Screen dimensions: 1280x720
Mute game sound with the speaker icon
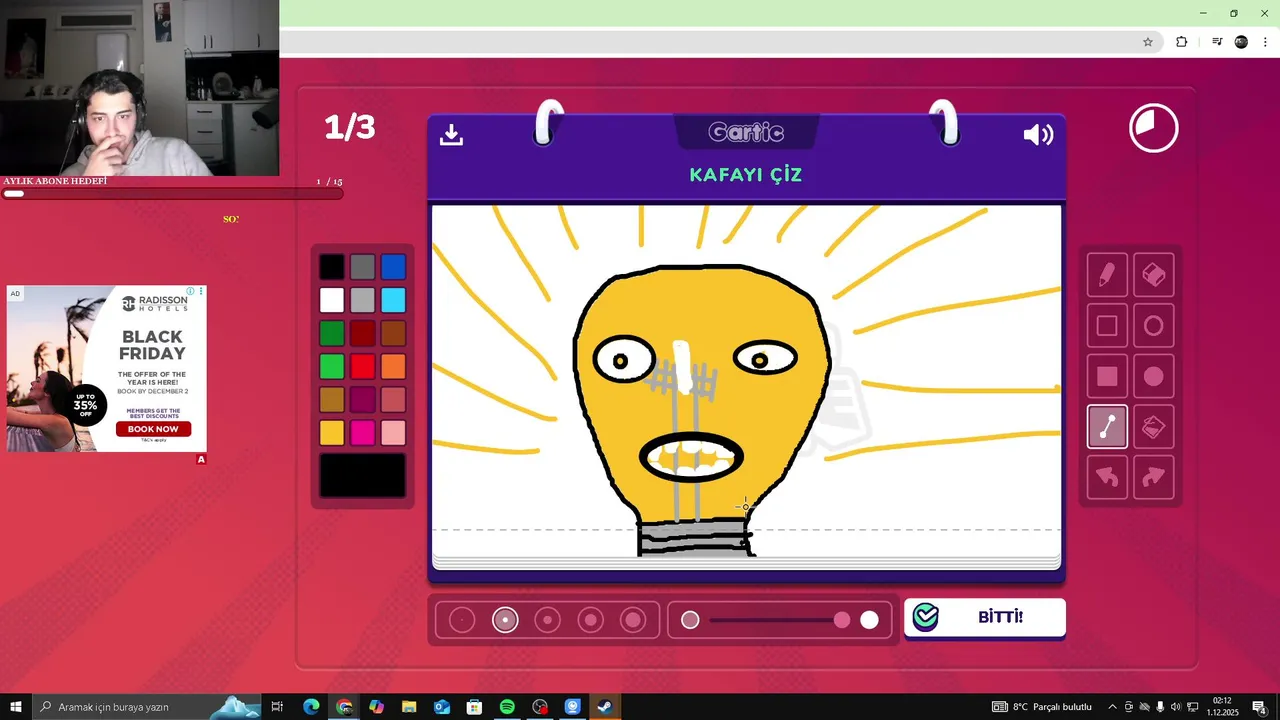[x=1038, y=135]
